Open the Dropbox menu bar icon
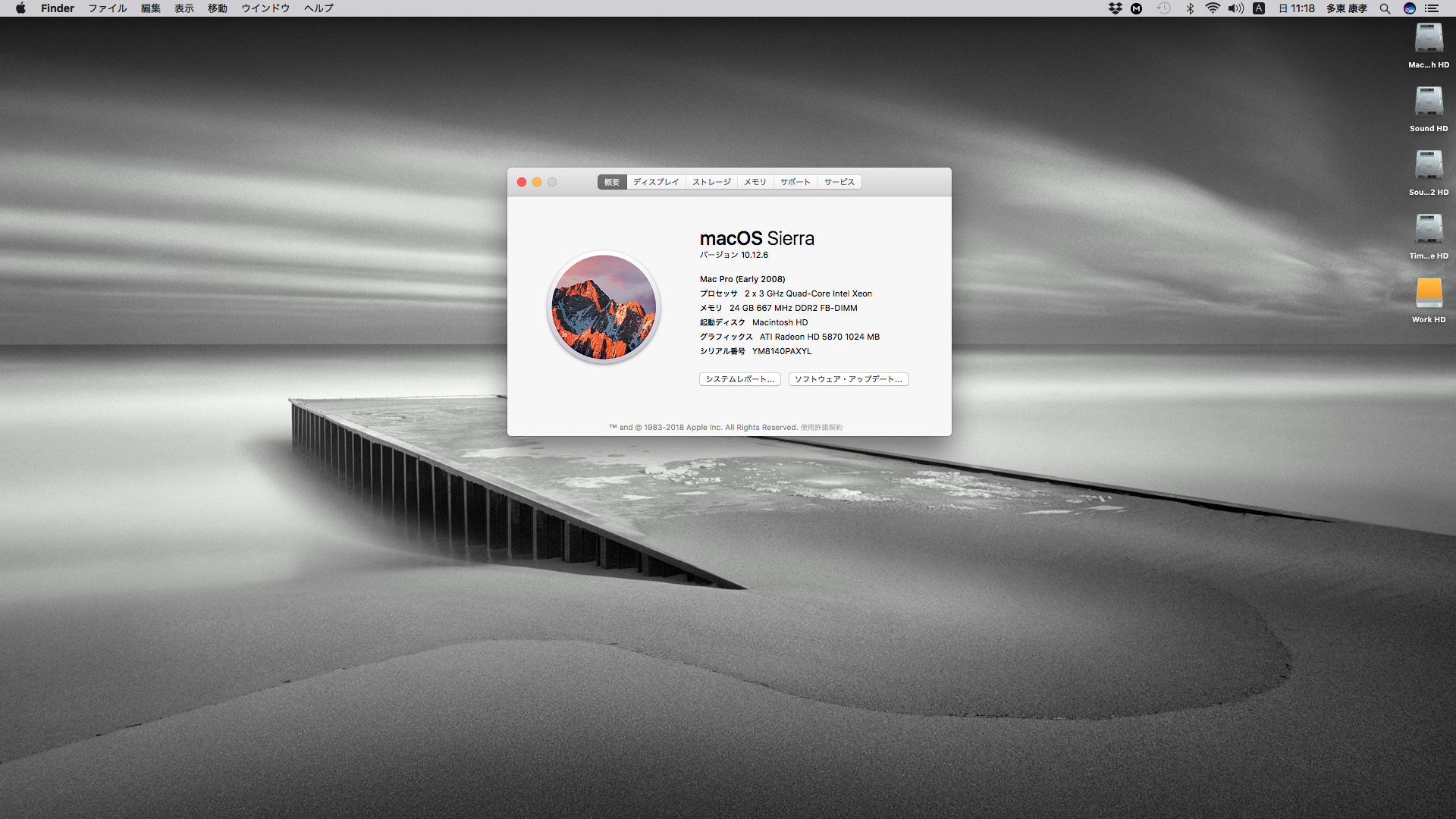1456x819 pixels. 1115,8
